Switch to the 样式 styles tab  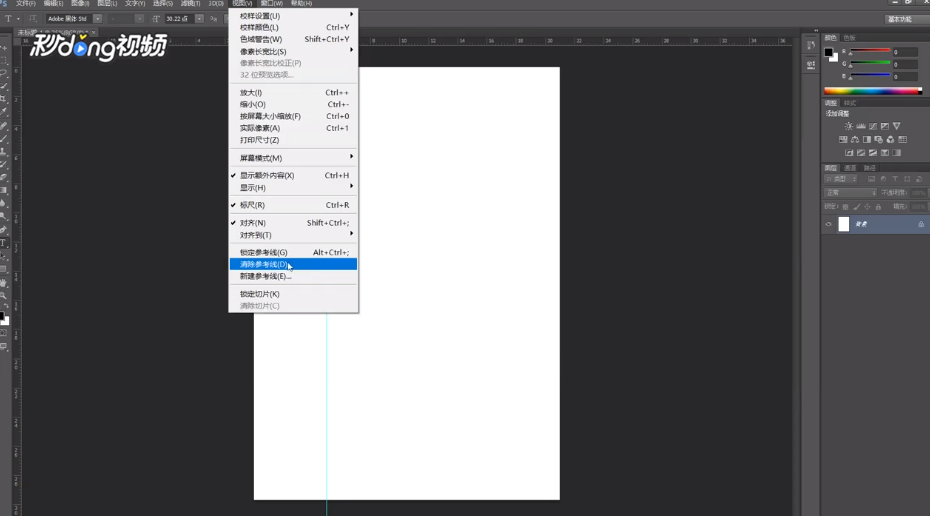coord(850,103)
